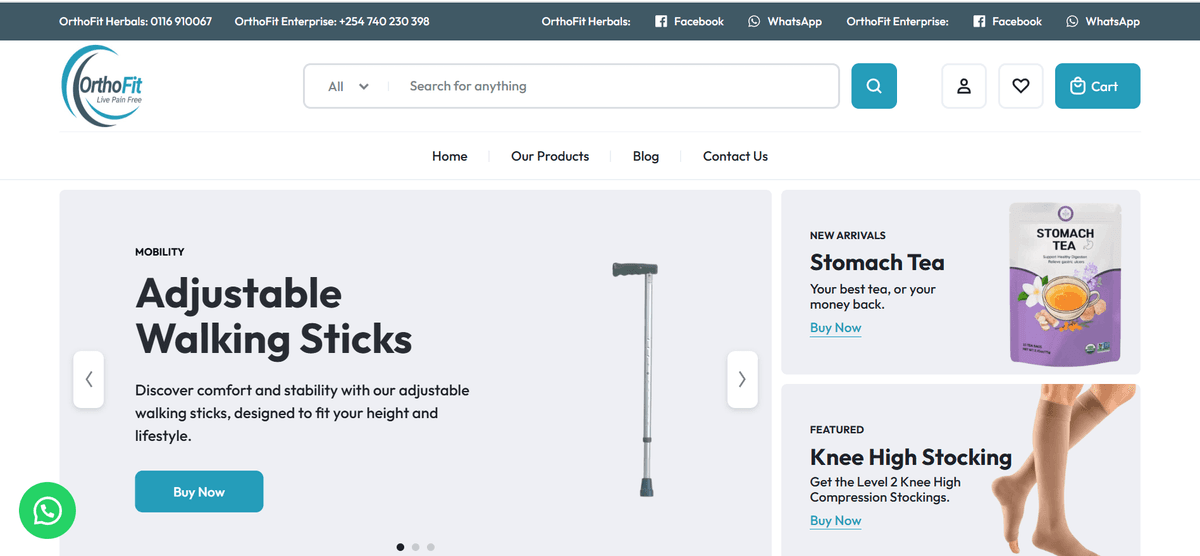Open OrthoFit Enterprise Facebook page
The image size is (1200, 556).
click(x=1007, y=21)
